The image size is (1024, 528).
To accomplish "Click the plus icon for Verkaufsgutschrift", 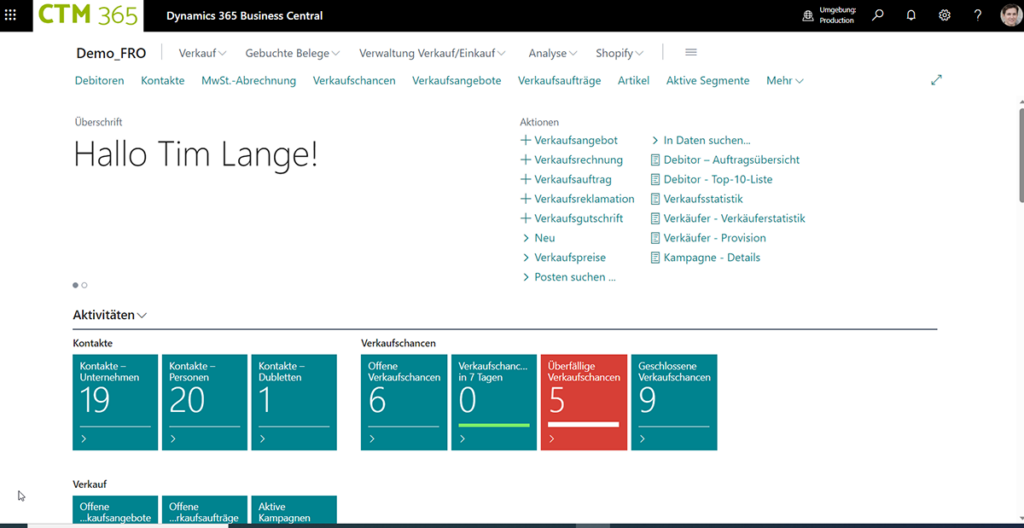I will [x=526, y=218].
